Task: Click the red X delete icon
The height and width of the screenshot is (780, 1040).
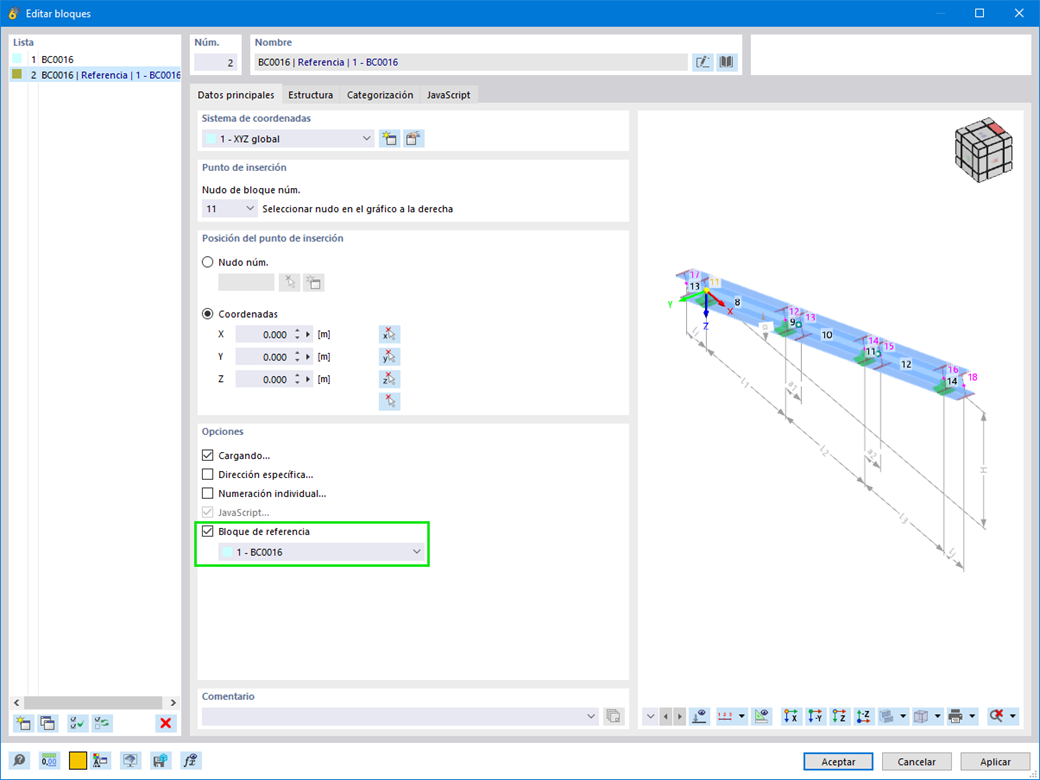Action: [x=166, y=723]
